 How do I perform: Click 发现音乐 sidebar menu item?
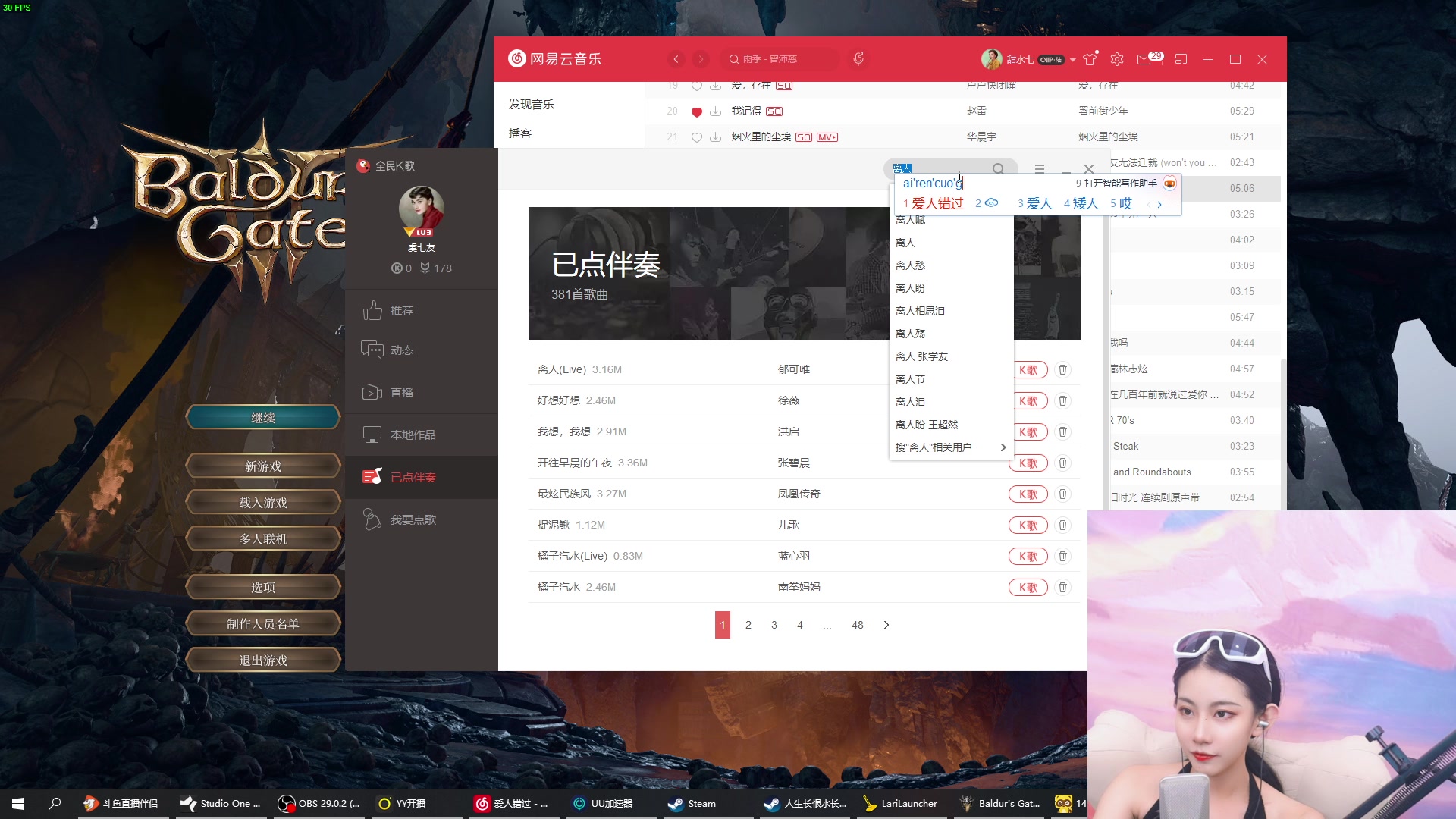click(531, 103)
